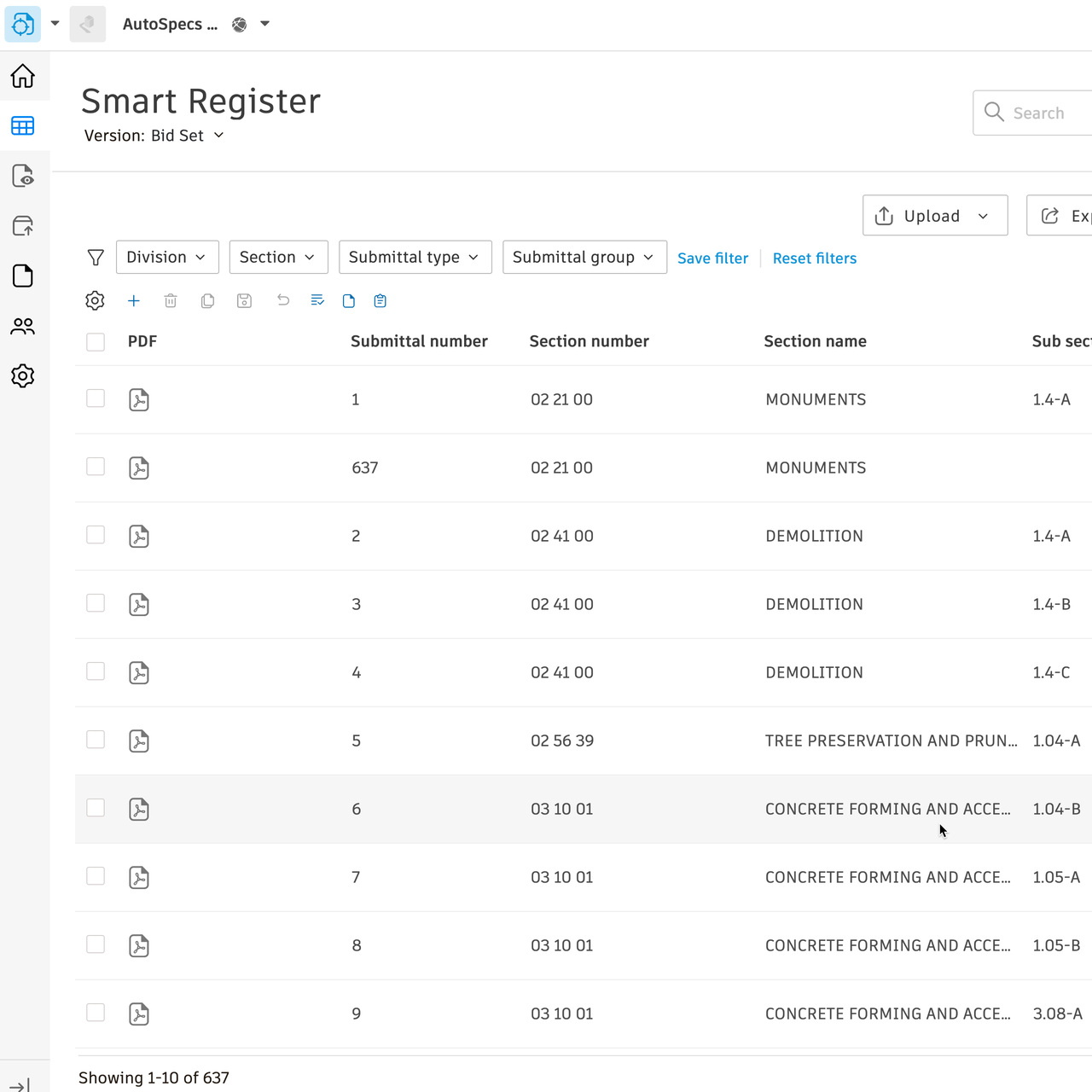Open the Version: Bid Set dropdown

coord(154,136)
